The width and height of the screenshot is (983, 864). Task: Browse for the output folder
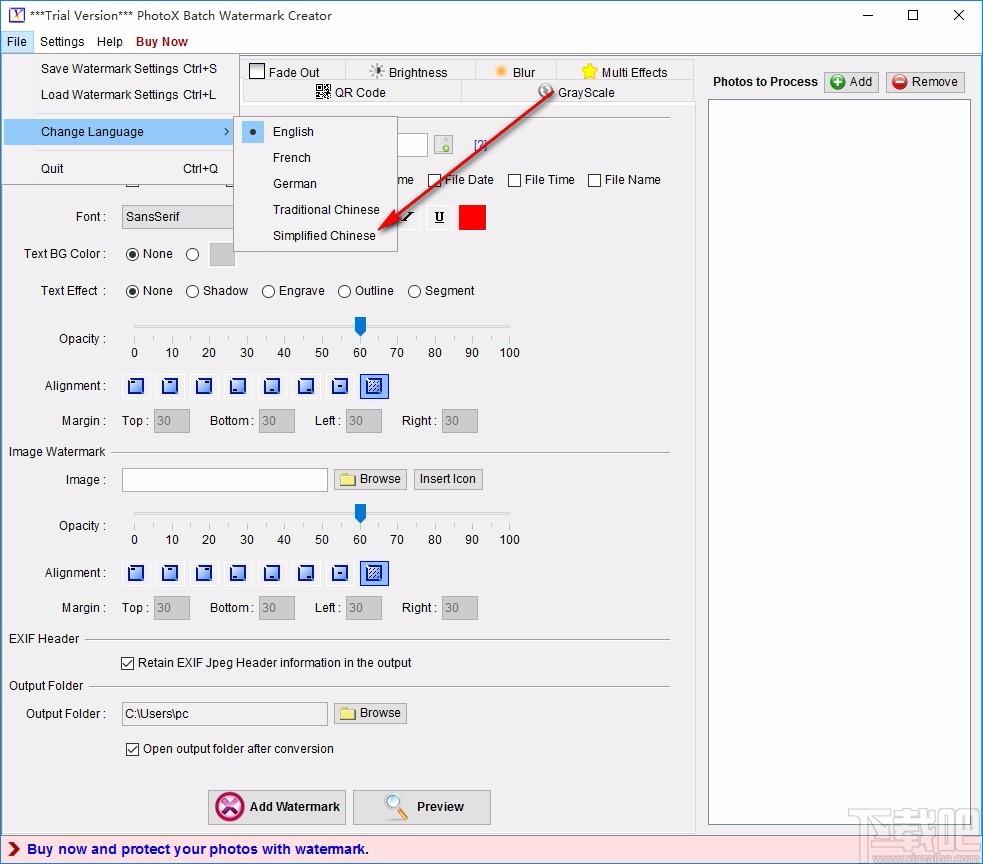pyautogui.click(x=371, y=714)
